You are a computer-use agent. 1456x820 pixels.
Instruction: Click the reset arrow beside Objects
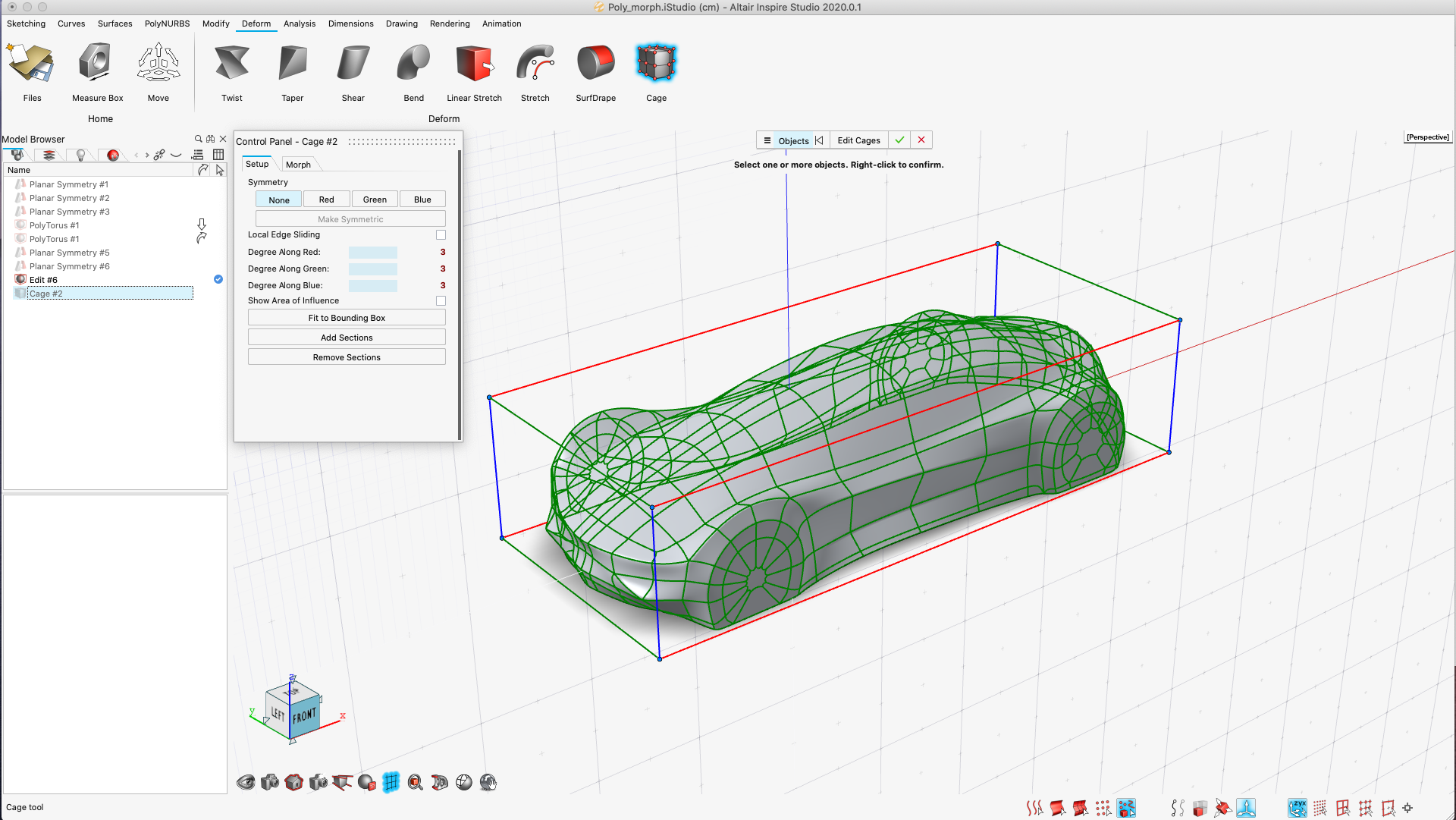[819, 140]
